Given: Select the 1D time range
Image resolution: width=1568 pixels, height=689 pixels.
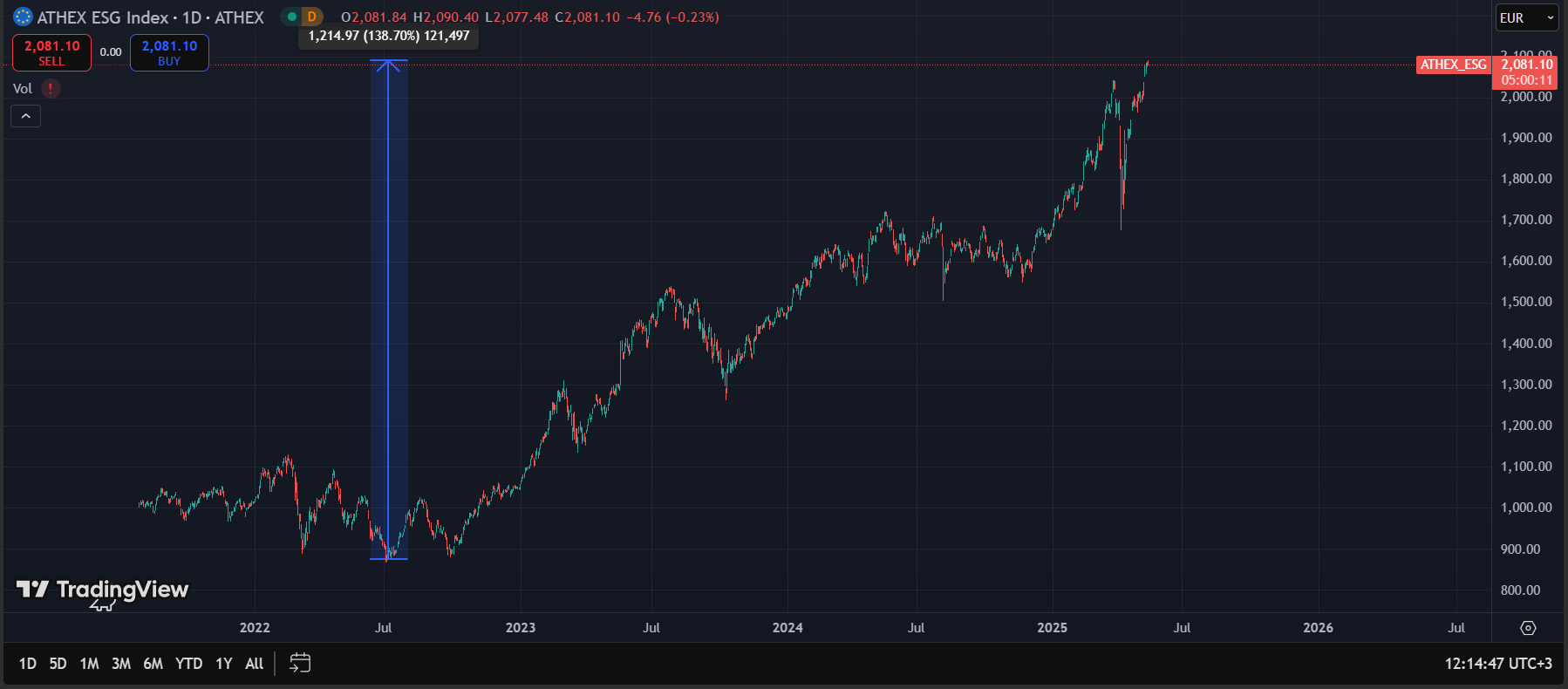Looking at the screenshot, I should (x=28, y=664).
